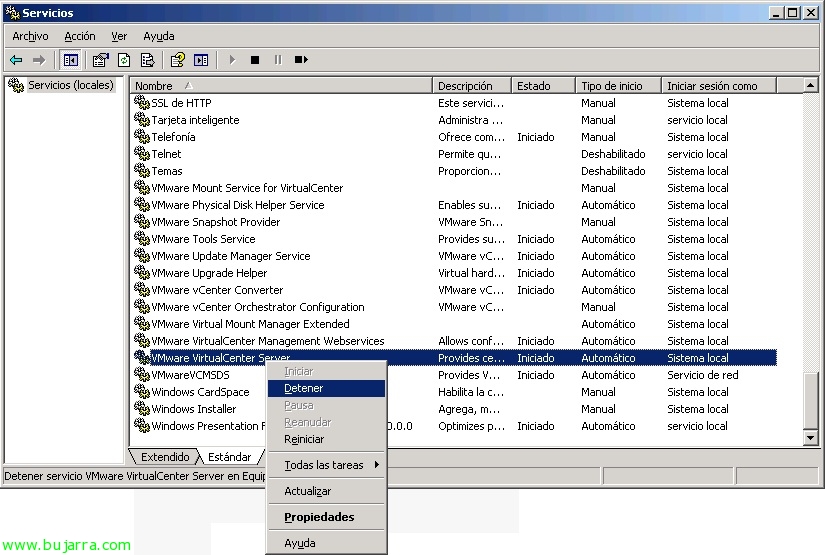This screenshot has height=555, width=825.
Task: Click the action pane toggle icon
Action: (201, 60)
